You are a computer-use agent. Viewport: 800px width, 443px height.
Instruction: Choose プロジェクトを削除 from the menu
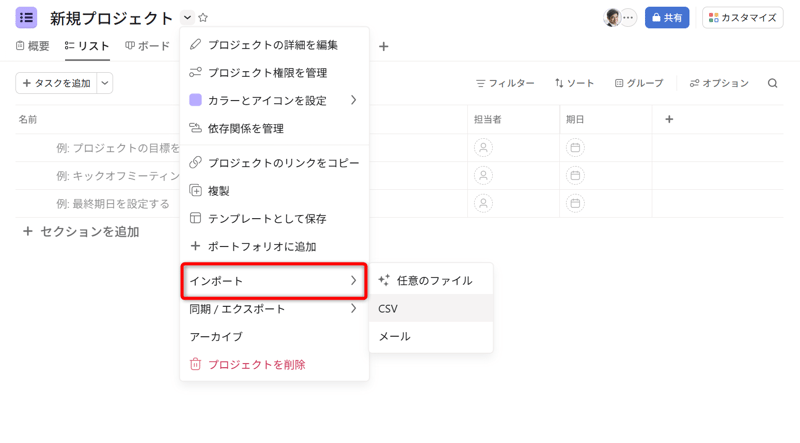pyautogui.click(x=256, y=365)
